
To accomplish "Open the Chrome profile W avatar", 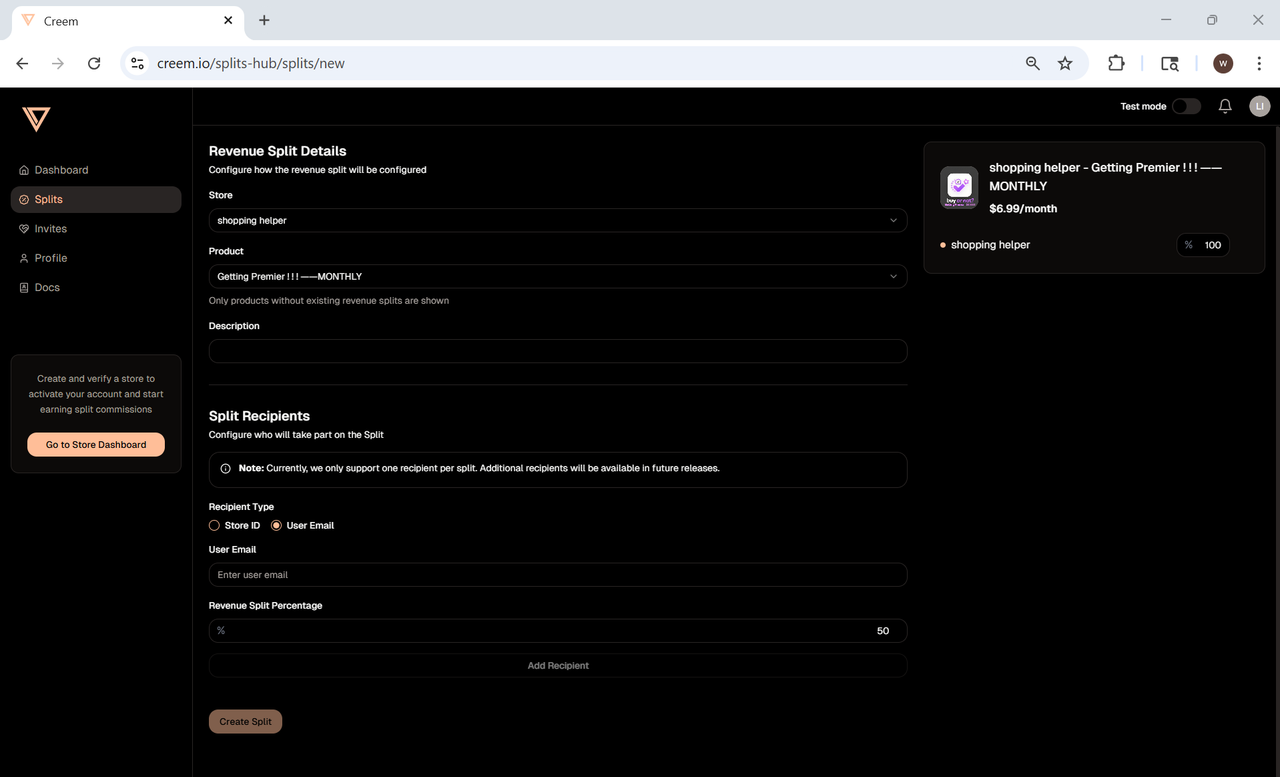I will [x=1223, y=63].
